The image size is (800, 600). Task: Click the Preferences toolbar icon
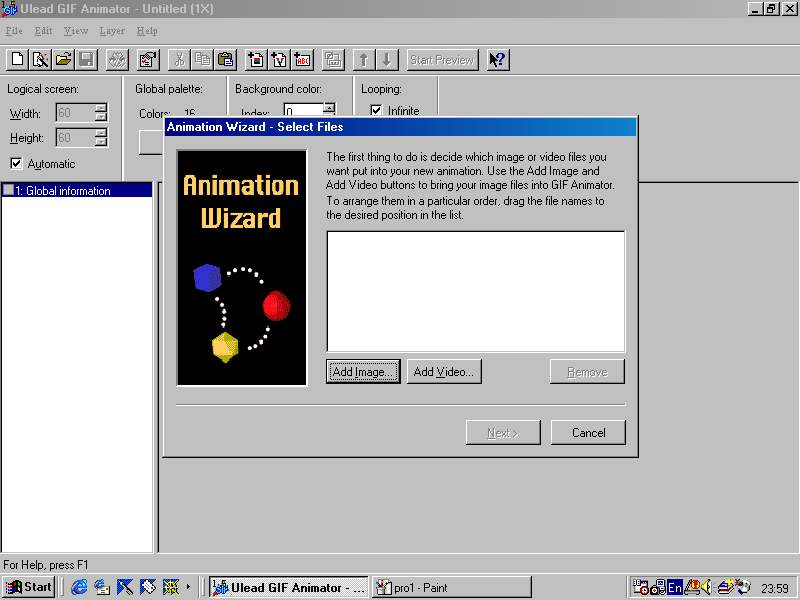tap(148, 59)
